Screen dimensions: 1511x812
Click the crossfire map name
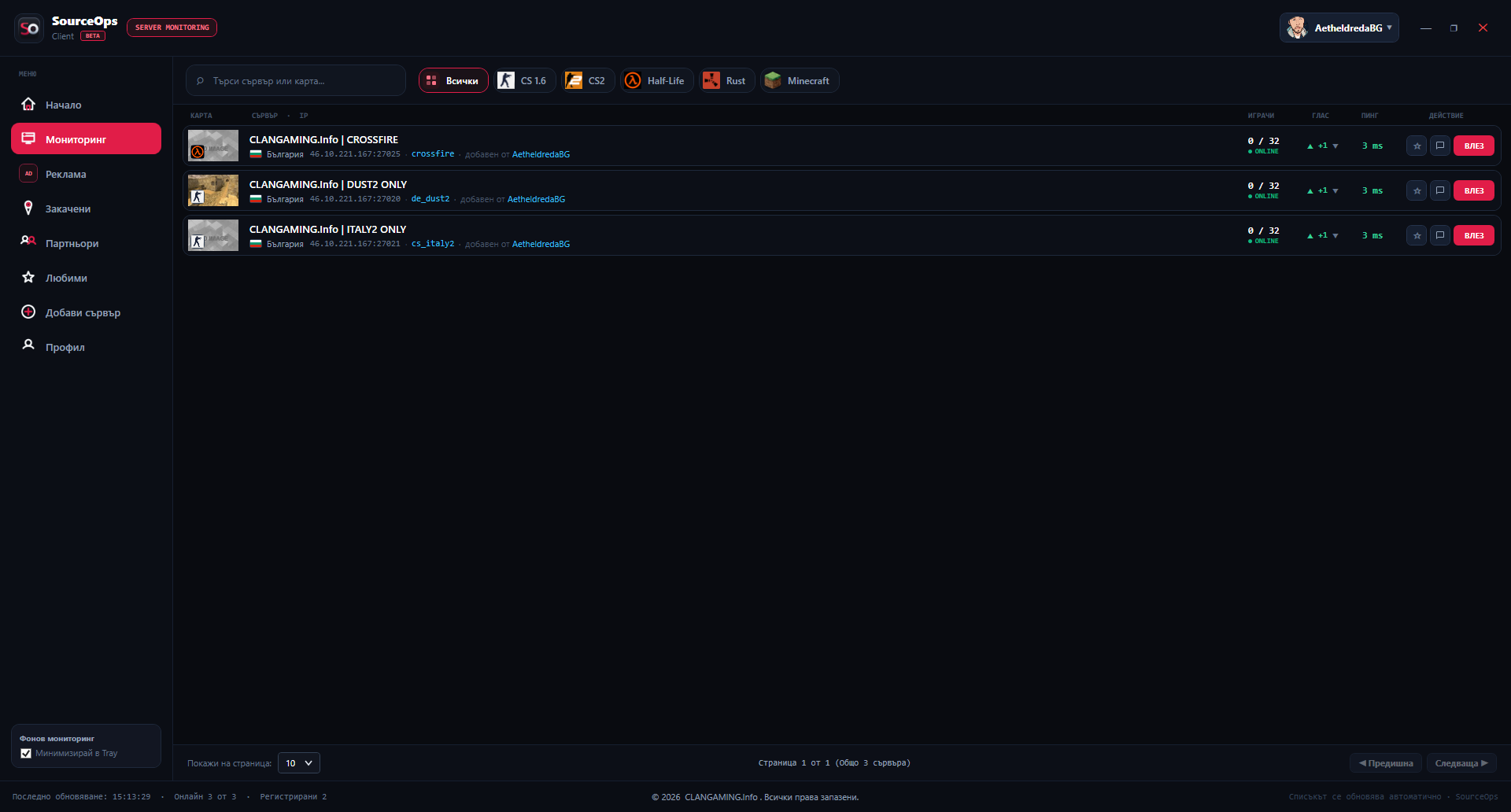click(x=433, y=154)
